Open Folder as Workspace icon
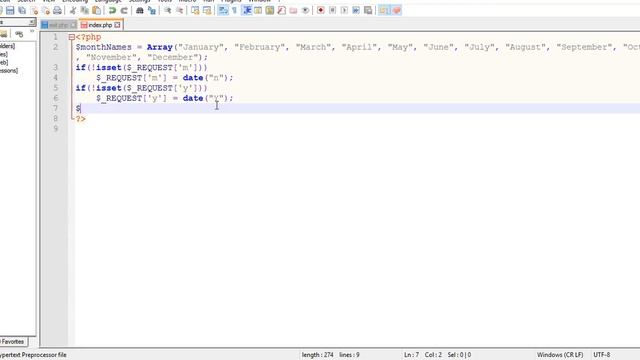This screenshot has height=360, width=640. [x=293, y=11]
